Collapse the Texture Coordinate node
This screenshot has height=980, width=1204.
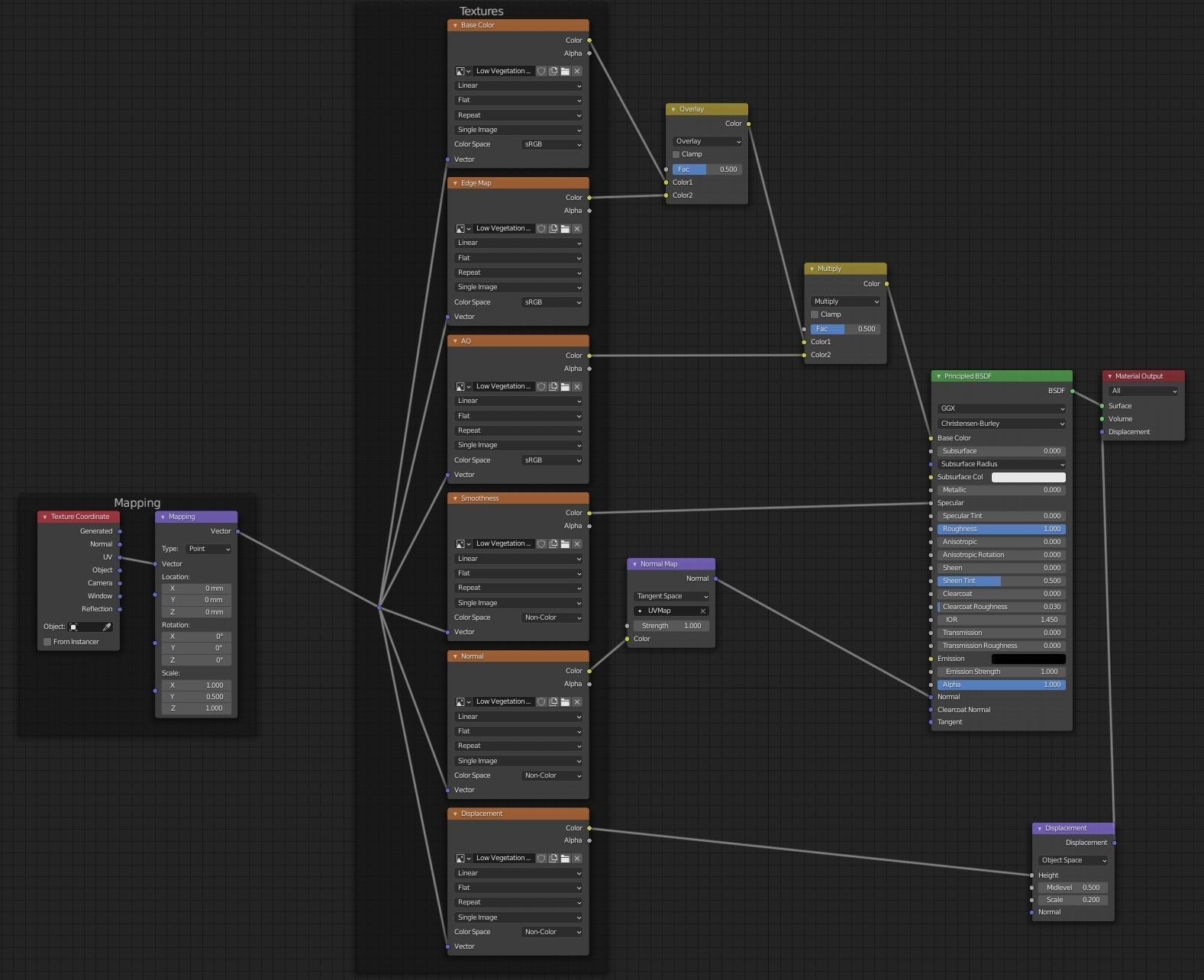45,517
